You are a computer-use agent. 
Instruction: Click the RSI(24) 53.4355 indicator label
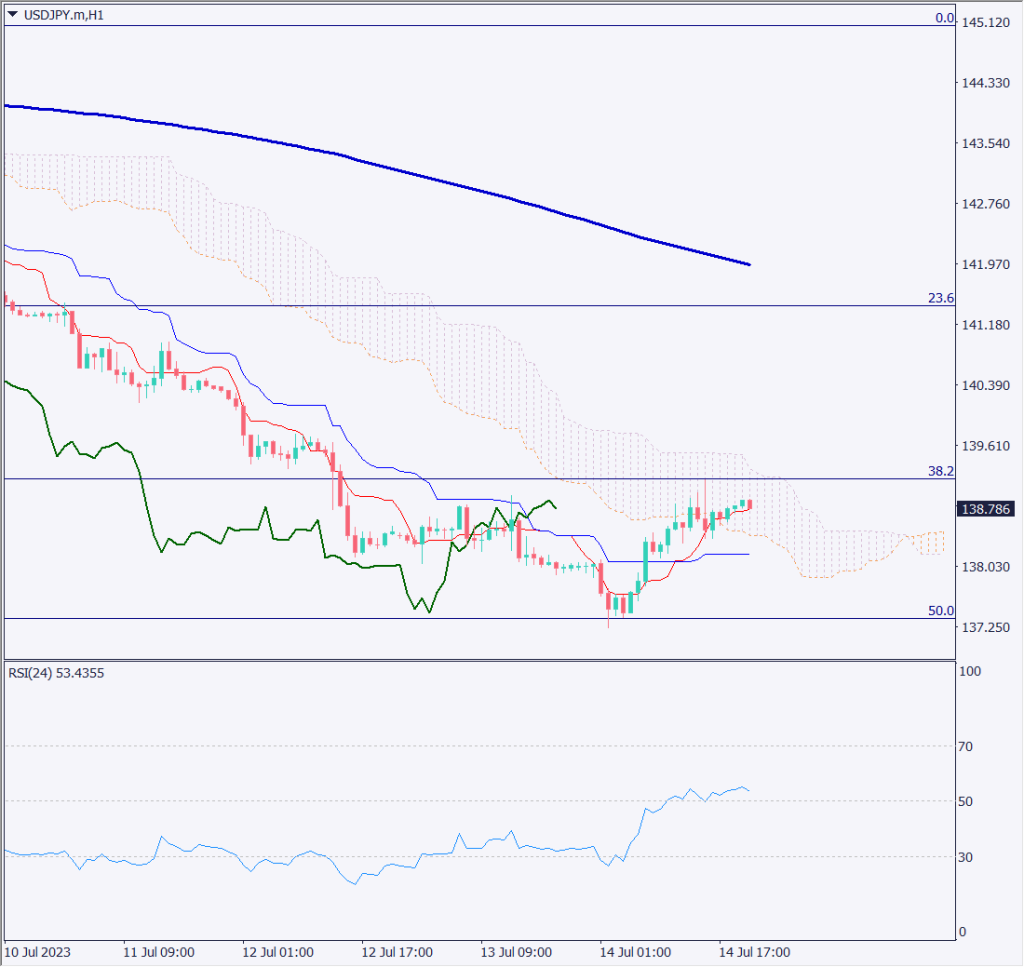click(55, 673)
